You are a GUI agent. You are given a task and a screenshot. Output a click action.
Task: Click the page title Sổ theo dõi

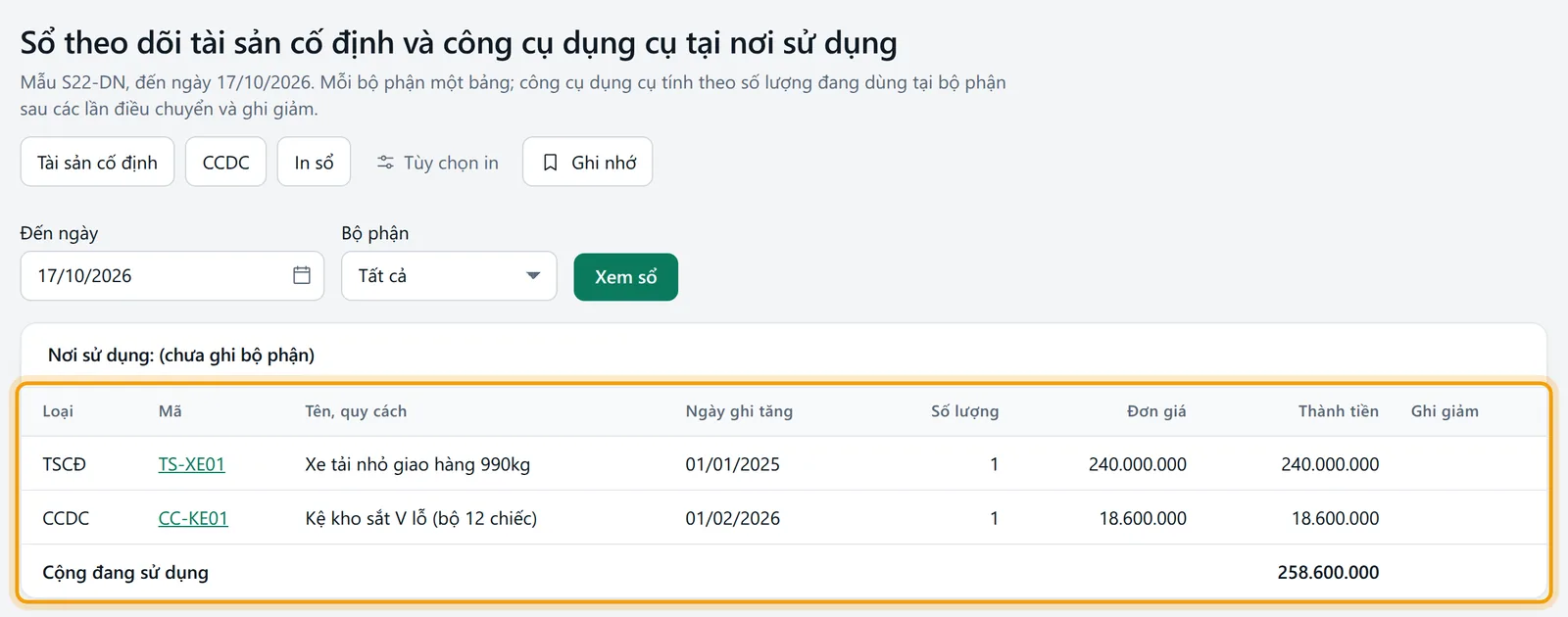(459, 43)
